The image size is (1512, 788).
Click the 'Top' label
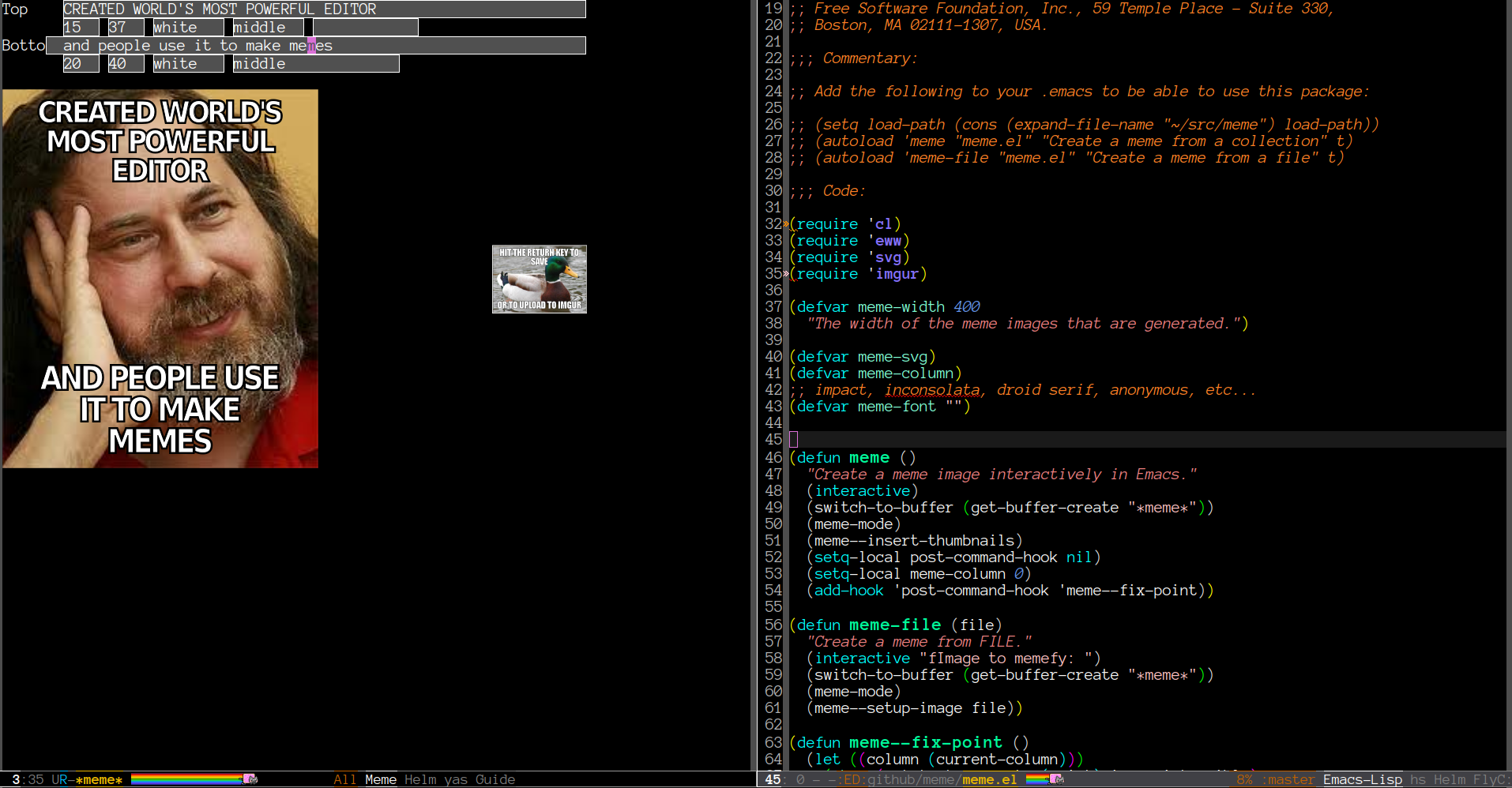click(x=15, y=9)
